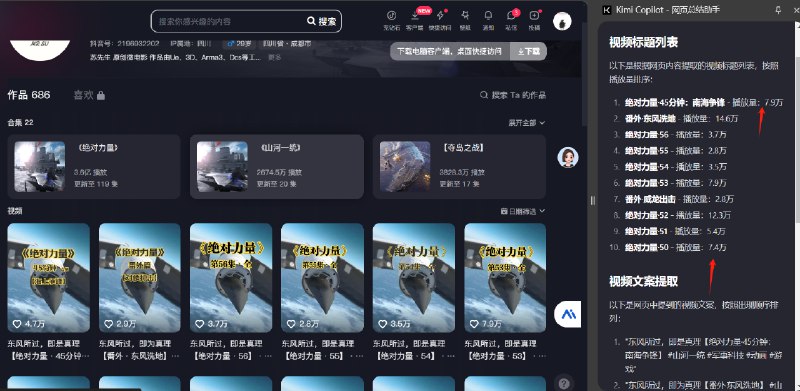Viewport: 800px width, 391px height.
Task: Click the Kimi Copilot K logo
Action: click(x=607, y=10)
